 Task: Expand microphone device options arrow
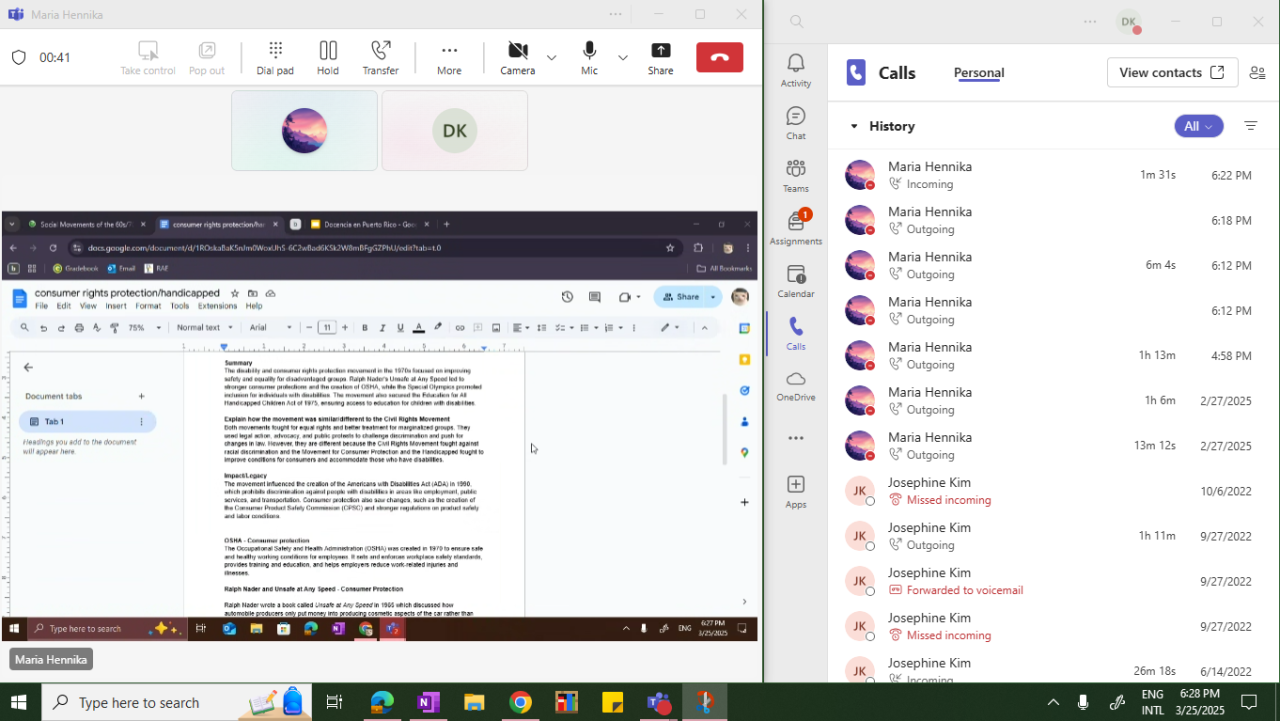(x=622, y=58)
